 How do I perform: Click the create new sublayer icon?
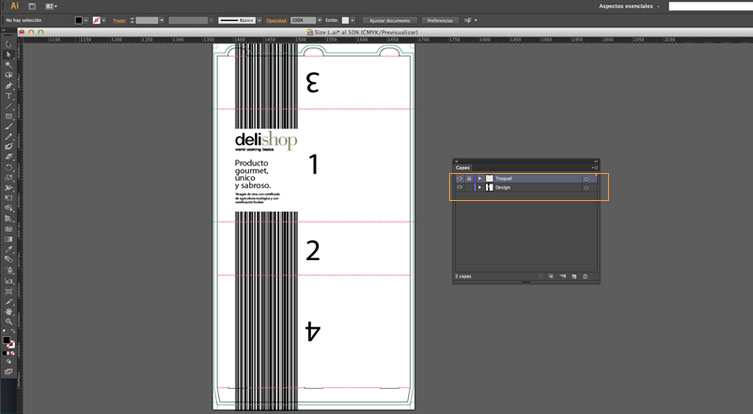[562, 276]
